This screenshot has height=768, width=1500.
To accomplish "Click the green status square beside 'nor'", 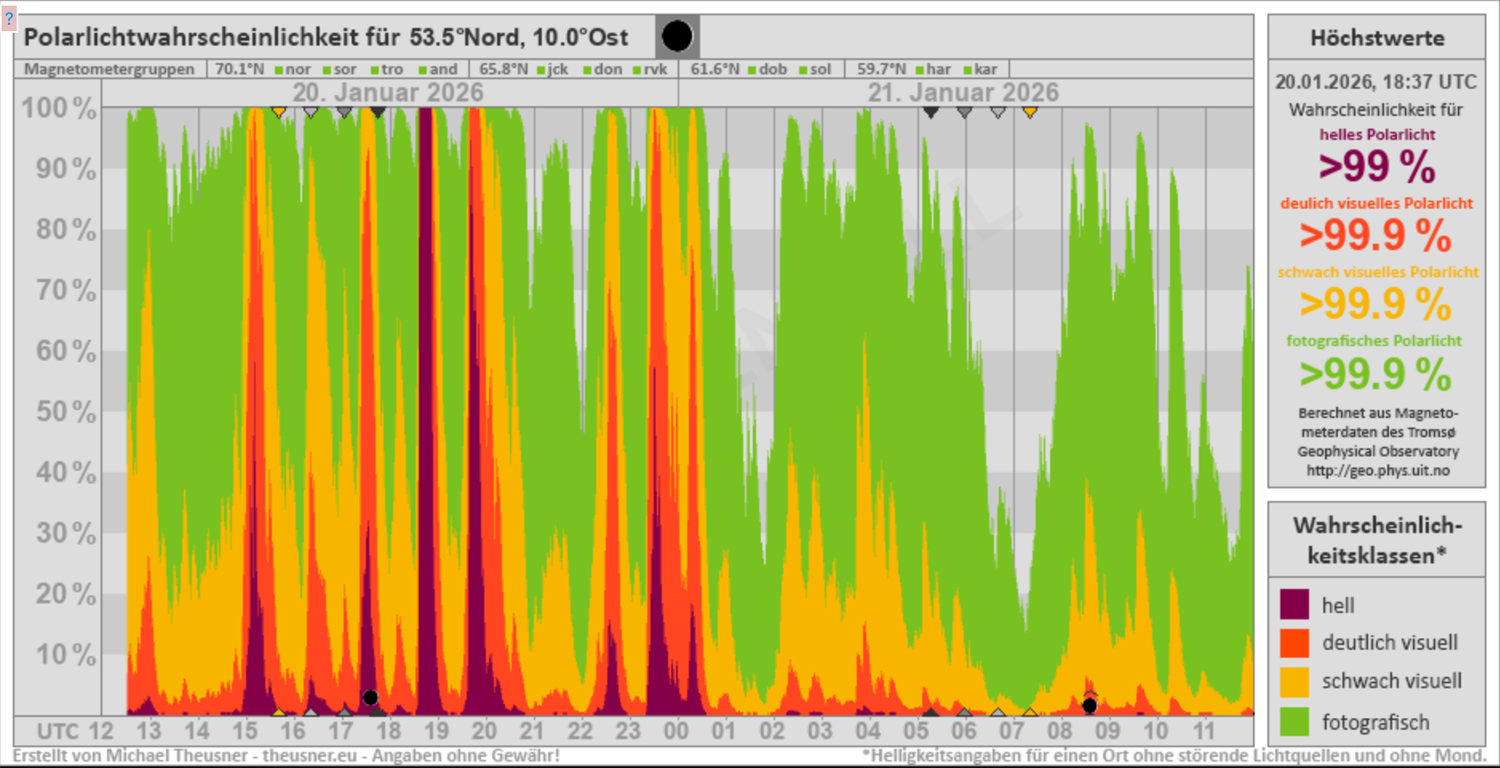I will point(277,70).
